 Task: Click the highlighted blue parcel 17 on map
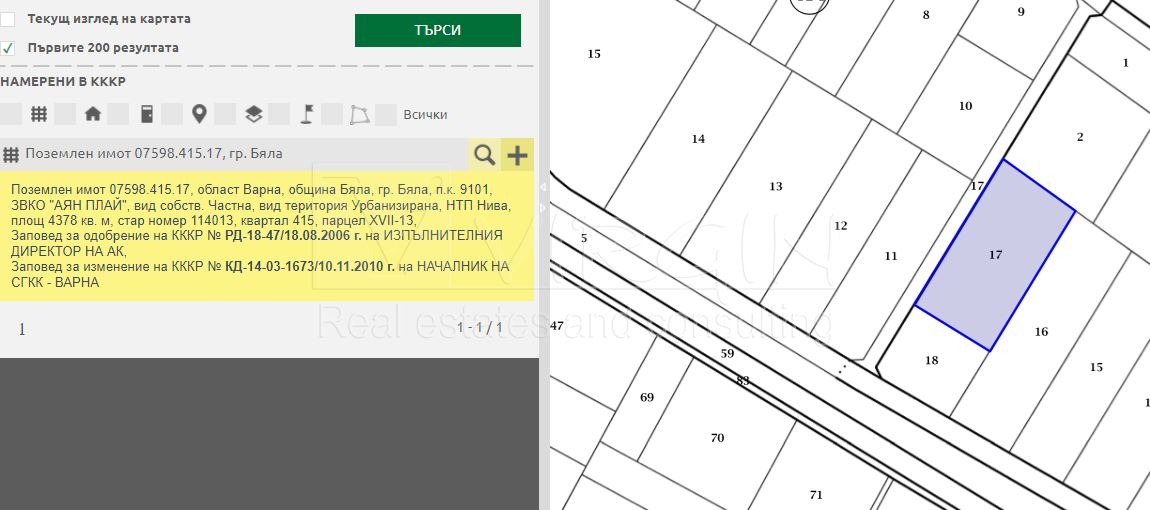[x=995, y=256]
